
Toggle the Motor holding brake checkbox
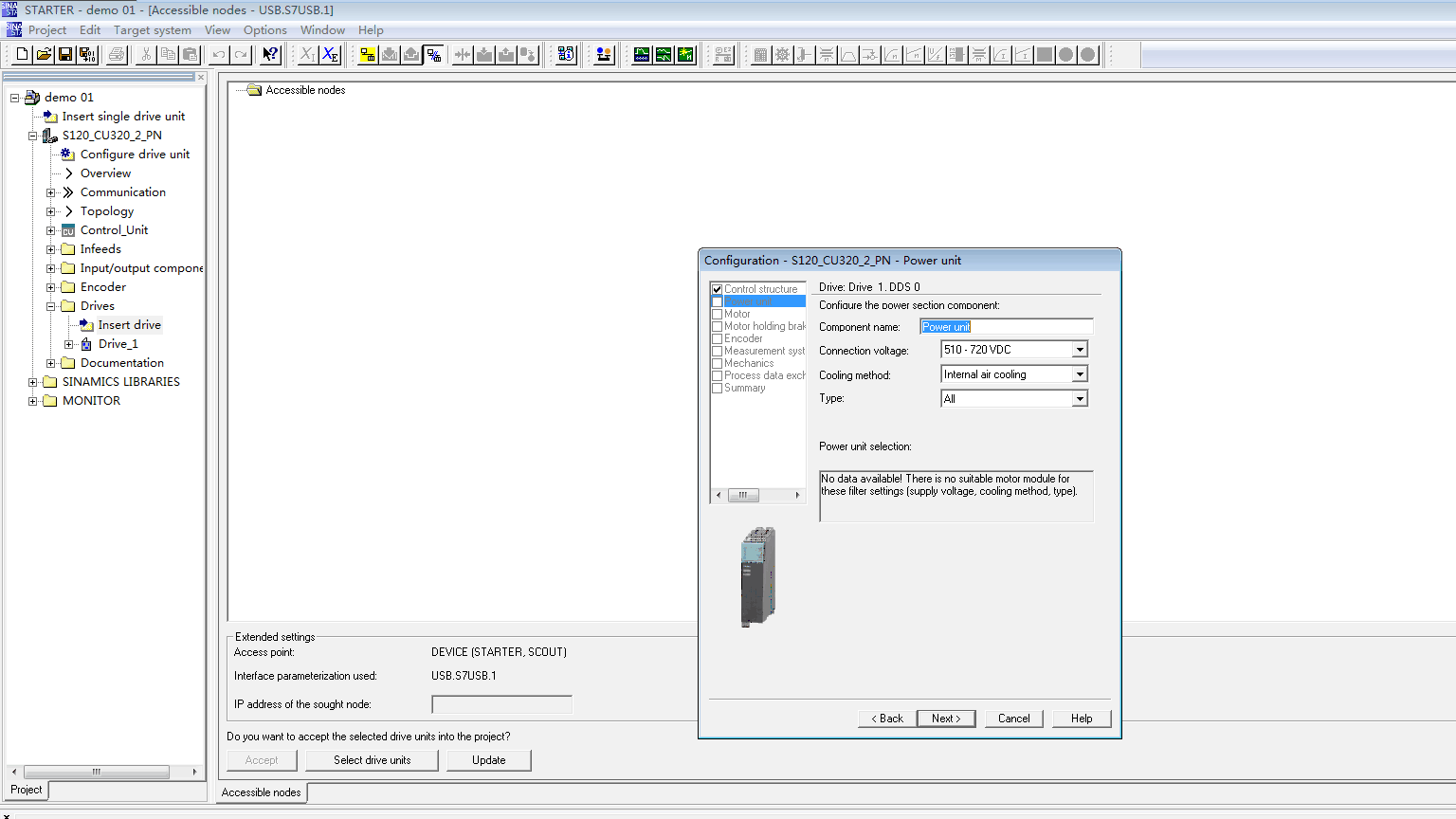pos(718,327)
